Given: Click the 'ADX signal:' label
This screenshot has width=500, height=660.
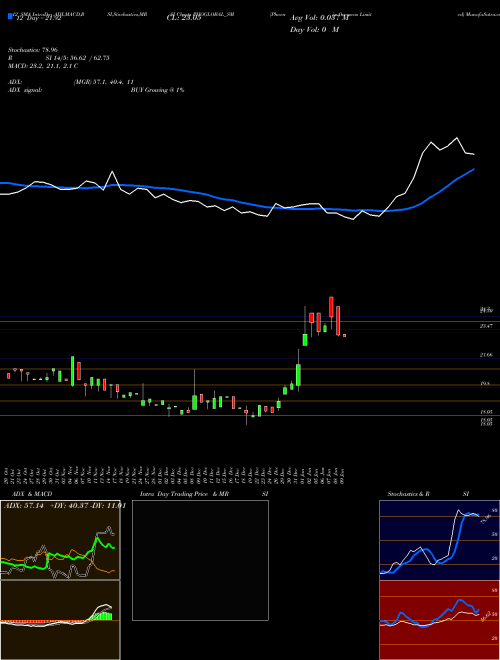Looking at the screenshot, I should (25, 90).
